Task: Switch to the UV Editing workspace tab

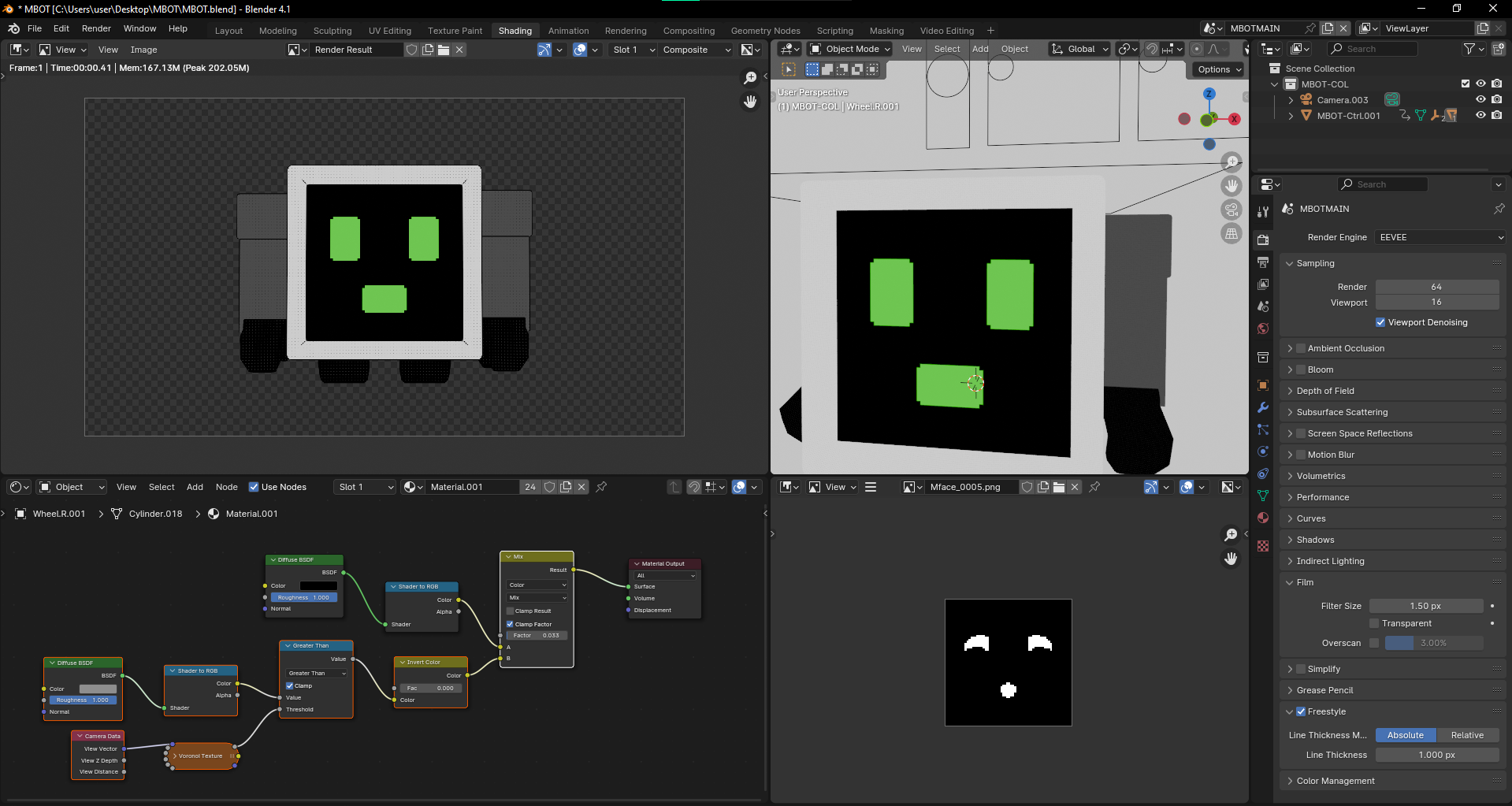Action: pos(390,31)
